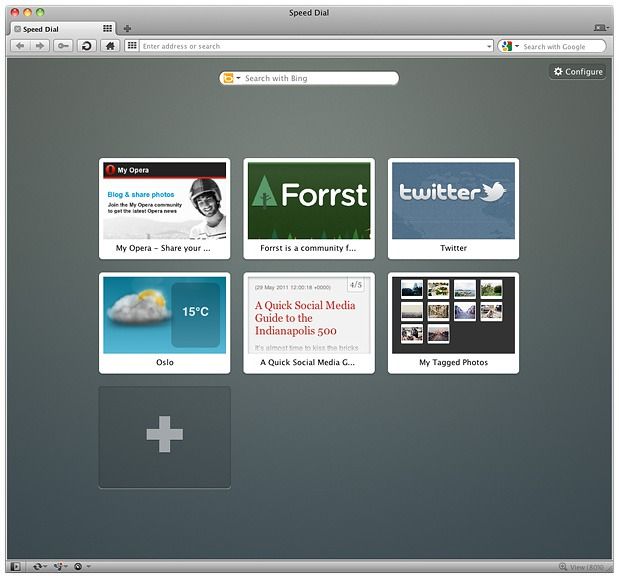Image resolution: width=619 pixels, height=578 pixels.
Task: Click the Forward navigation arrow
Action: pos(39,46)
